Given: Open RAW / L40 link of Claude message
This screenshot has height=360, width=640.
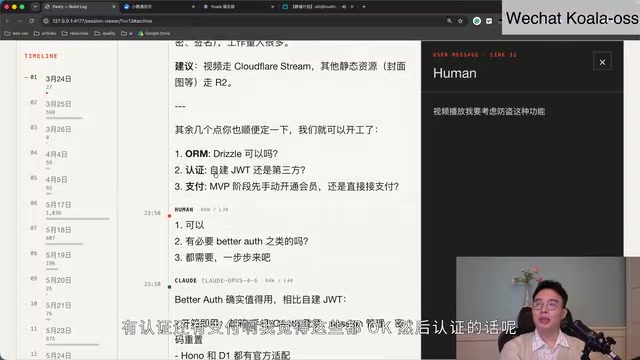Looking at the screenshot, I should (279, 280).
